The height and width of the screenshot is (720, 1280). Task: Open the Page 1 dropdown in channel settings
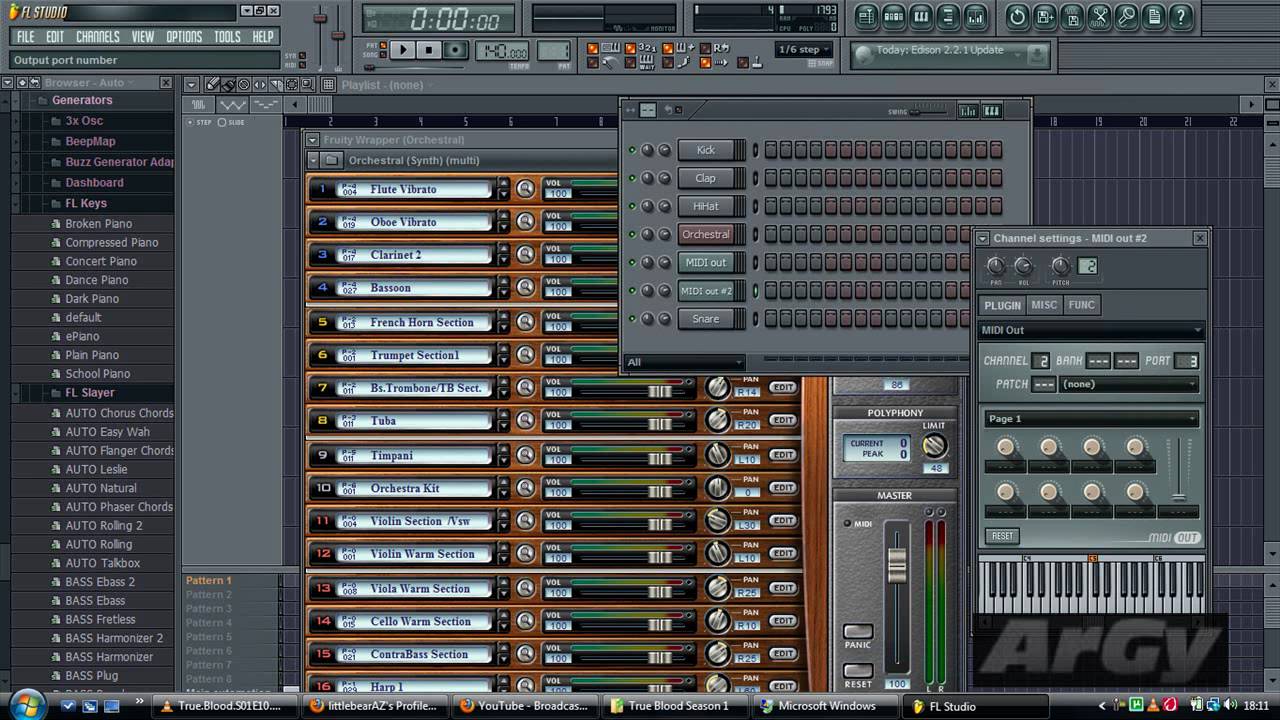coord(1091,419)
